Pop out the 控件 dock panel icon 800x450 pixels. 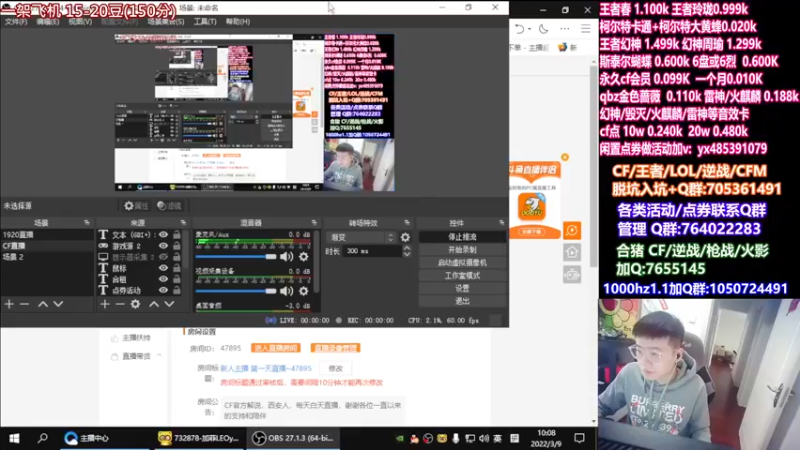[502, 223]
